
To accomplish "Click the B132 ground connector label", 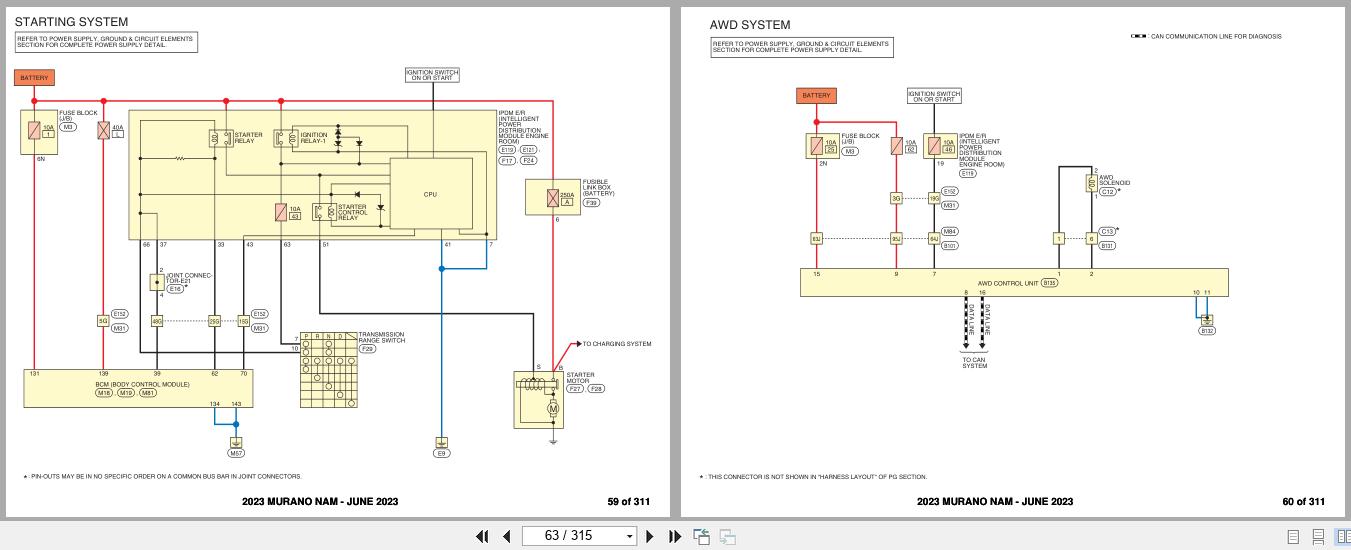I will pyautogui.click(x=1207, y=331).
